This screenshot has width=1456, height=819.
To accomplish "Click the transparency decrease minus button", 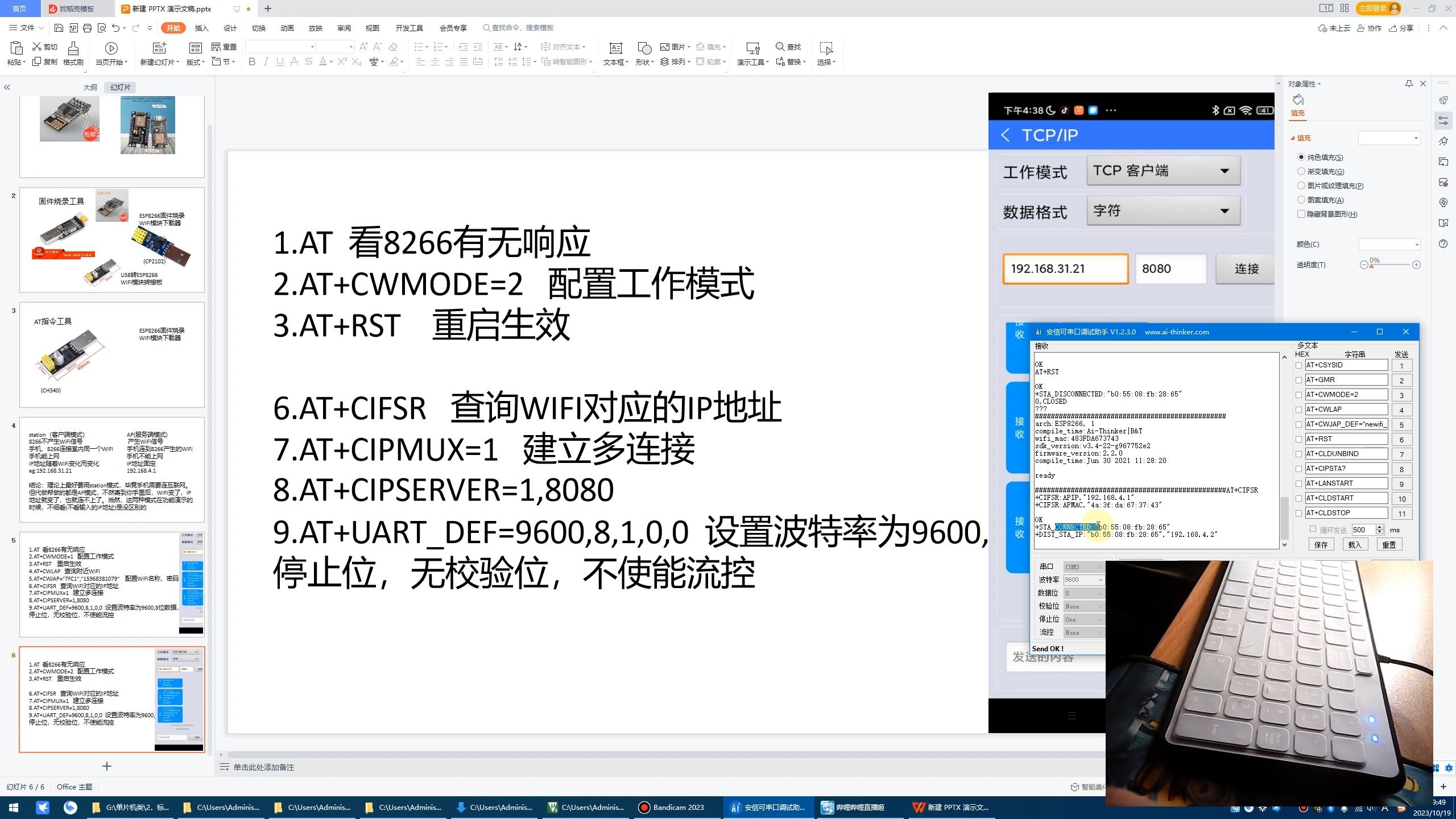I will 1363,265.
